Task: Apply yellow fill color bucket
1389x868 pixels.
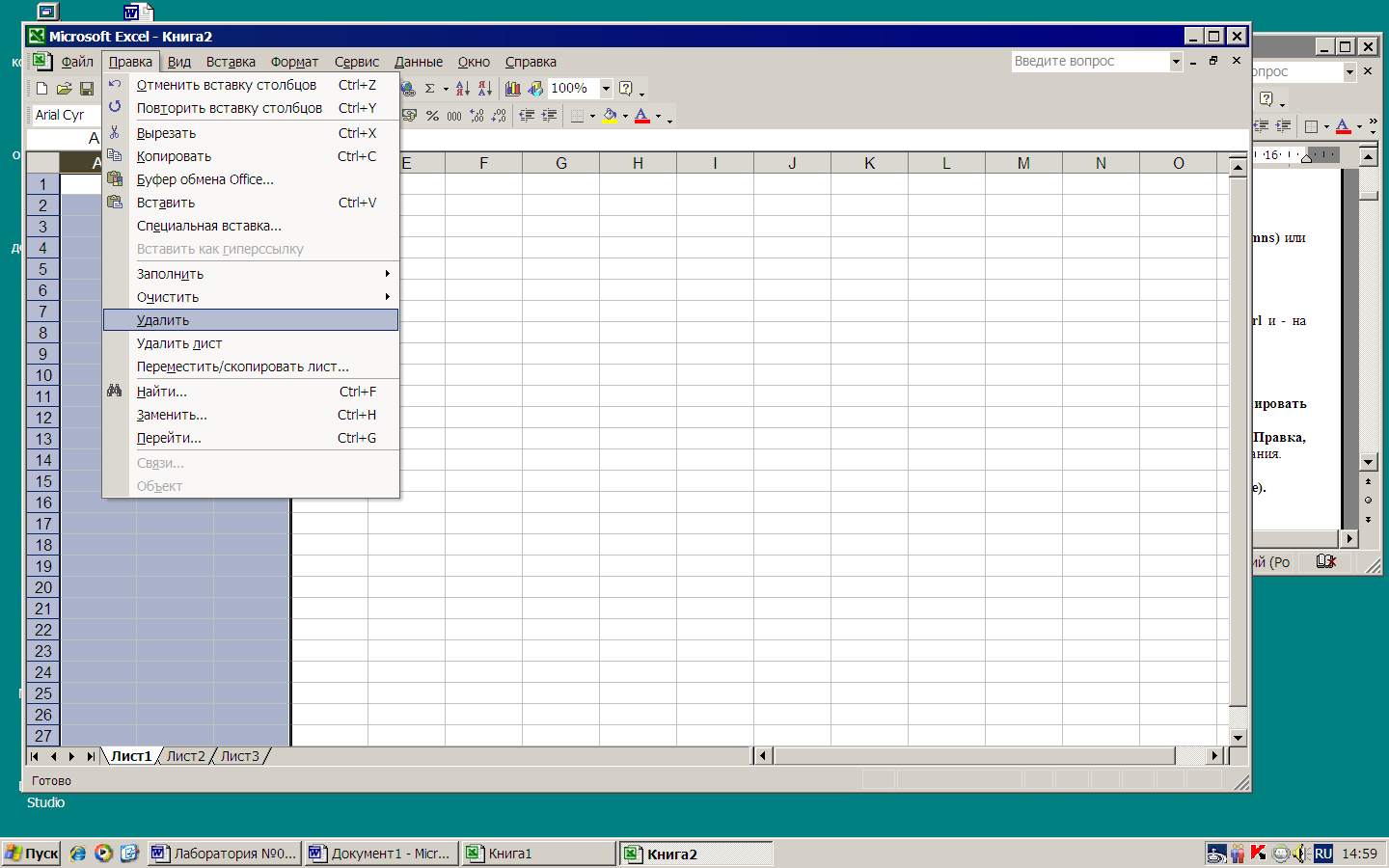Action: [610, 116]
